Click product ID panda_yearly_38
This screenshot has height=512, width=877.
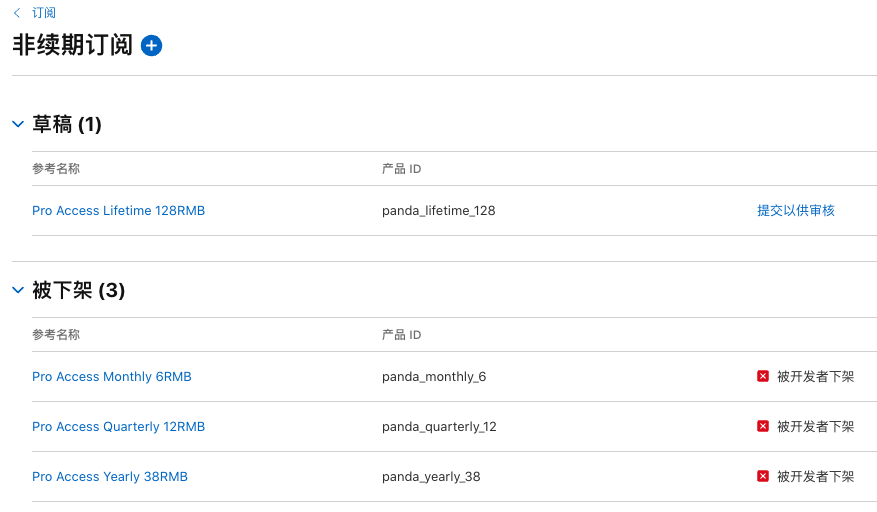[431, 476]
